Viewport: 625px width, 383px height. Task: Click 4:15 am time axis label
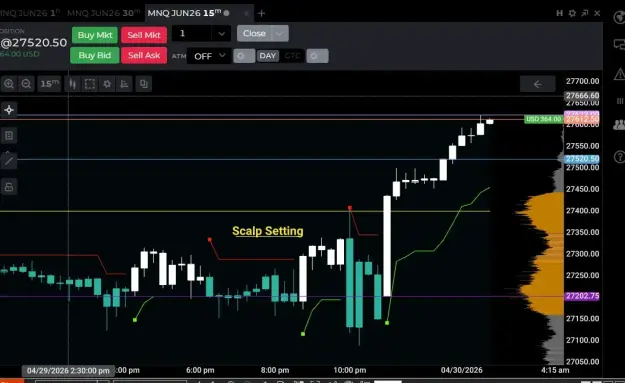[555, 370]
